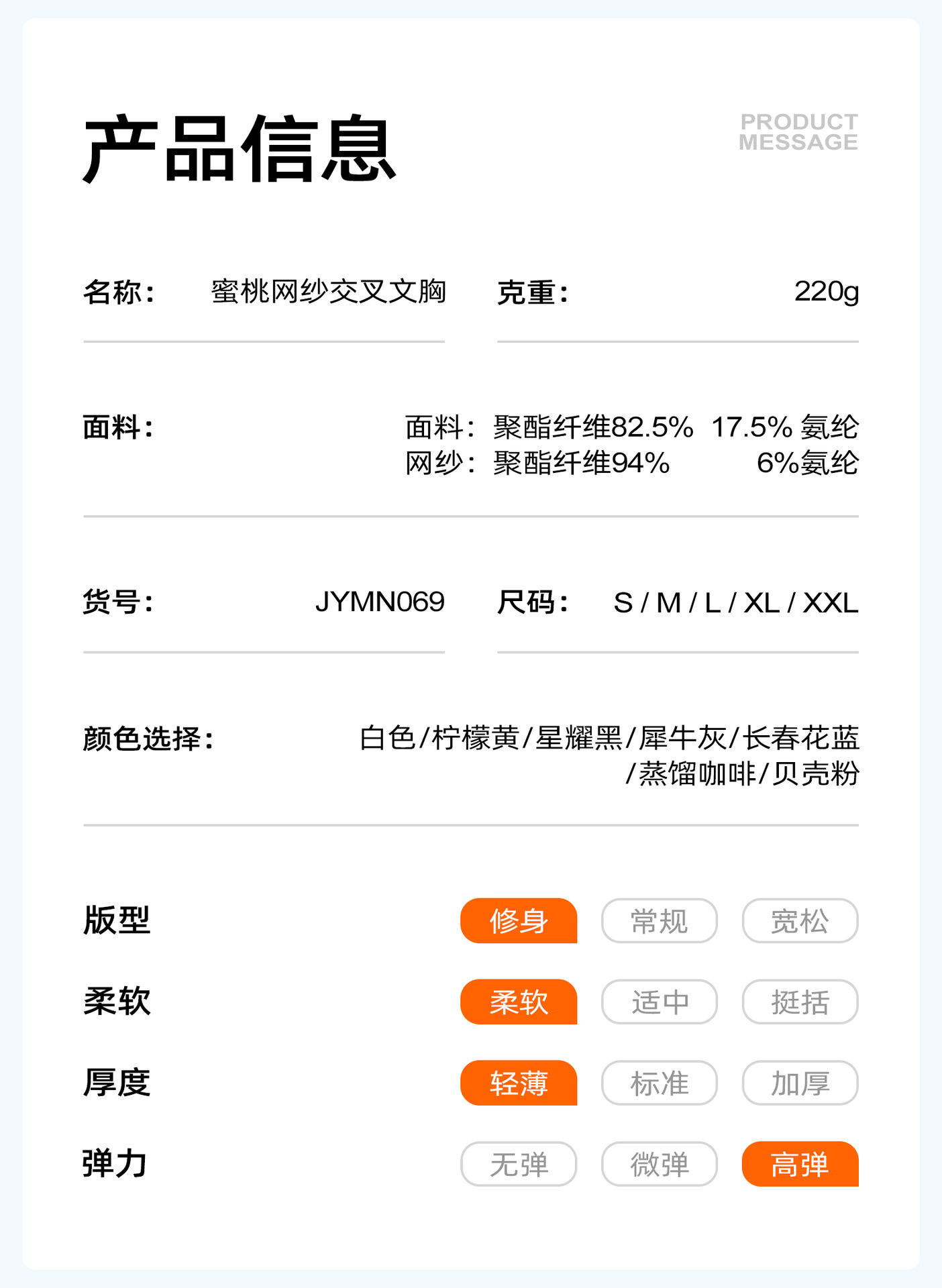The height and width of the screenshot is (1288, 942).
Task: Click the 220g weight value
Action: (x=826, y=292)
